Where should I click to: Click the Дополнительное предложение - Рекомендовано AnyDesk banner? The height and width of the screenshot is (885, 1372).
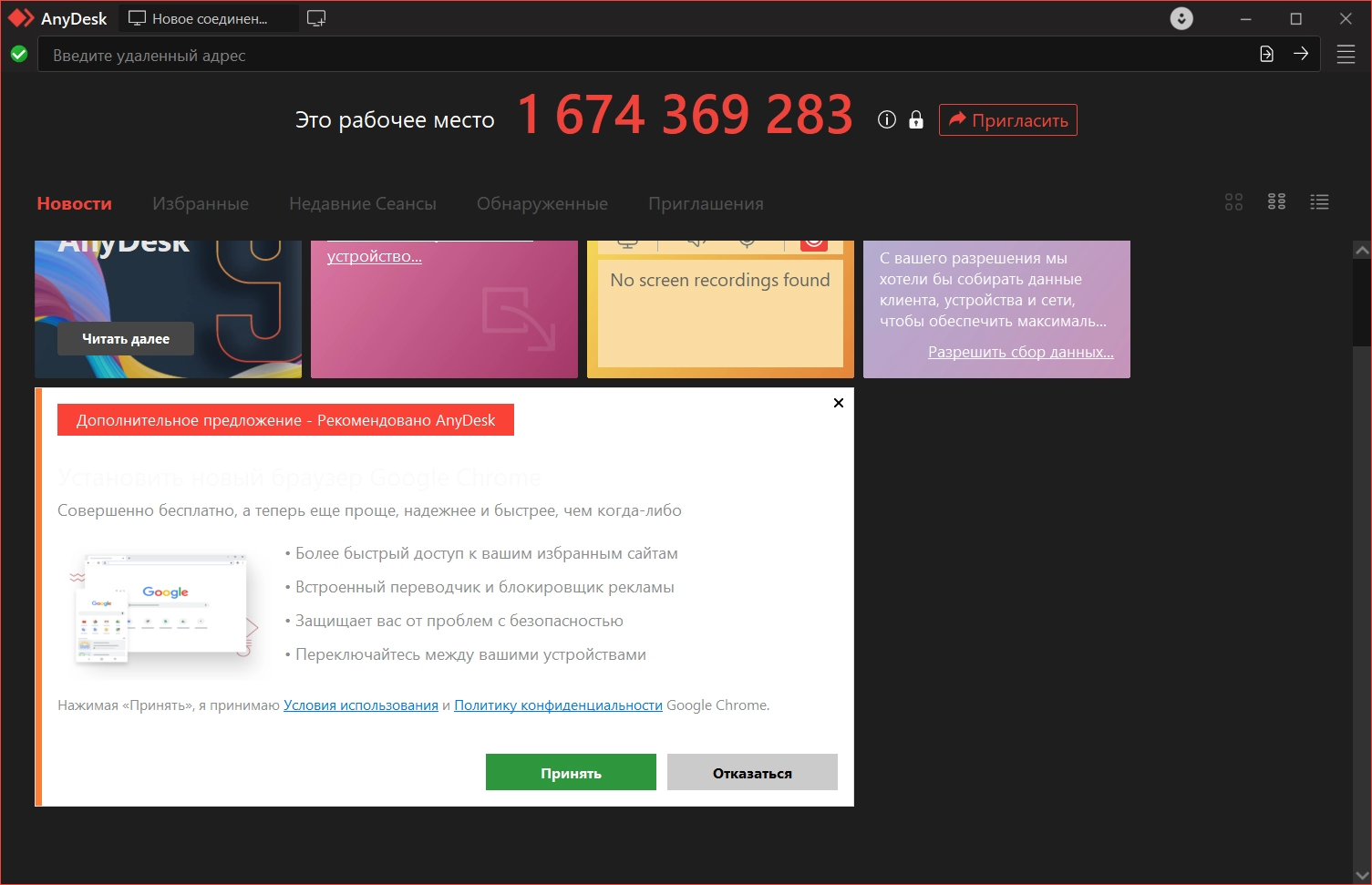[285, 420]
